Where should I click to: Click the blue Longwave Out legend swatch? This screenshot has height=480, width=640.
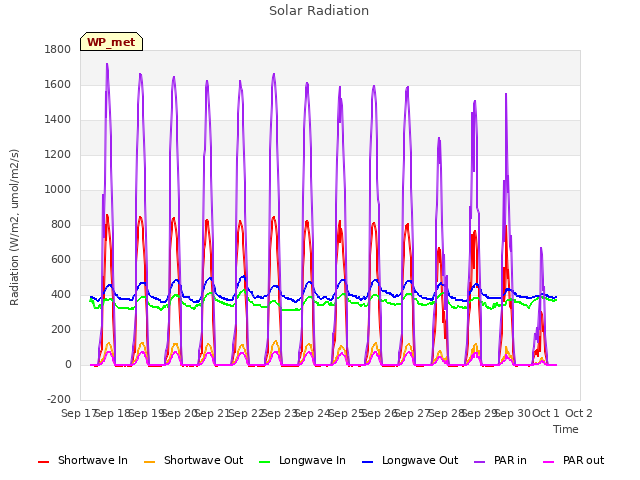[367, 462]
